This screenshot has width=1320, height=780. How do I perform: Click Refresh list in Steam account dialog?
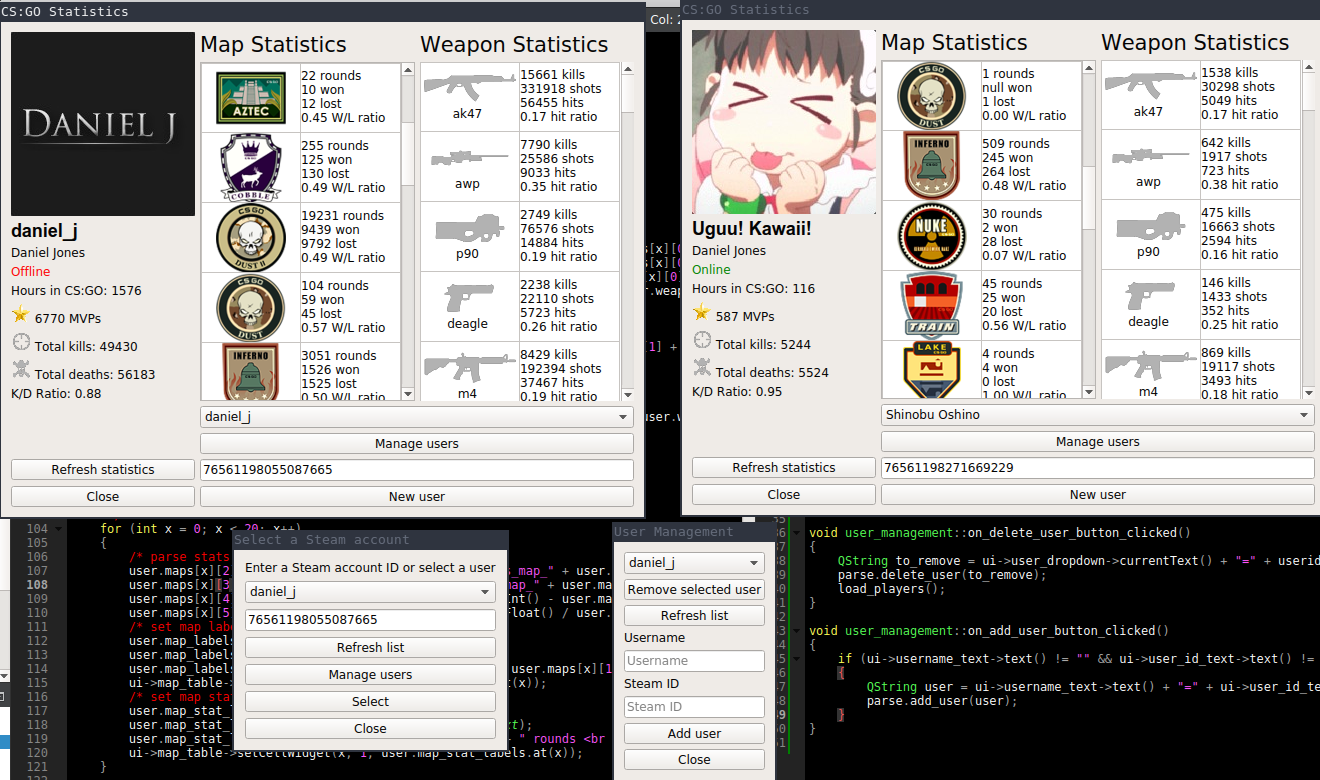pyautogui.click(x=370, y=648)
